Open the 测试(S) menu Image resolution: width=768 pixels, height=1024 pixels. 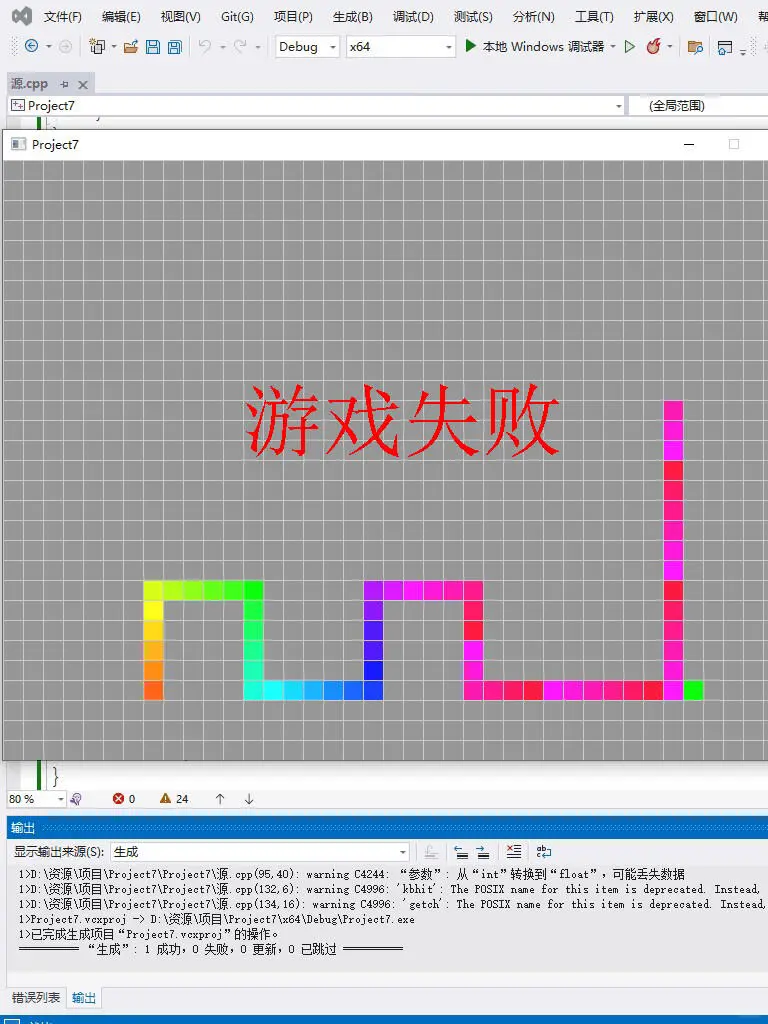(x=473, y=17)
